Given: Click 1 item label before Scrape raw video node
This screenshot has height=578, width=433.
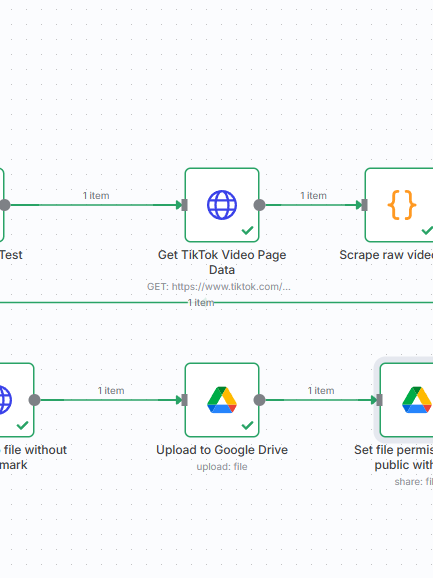Looking at the screenshot, I should [x=314, y=196].
